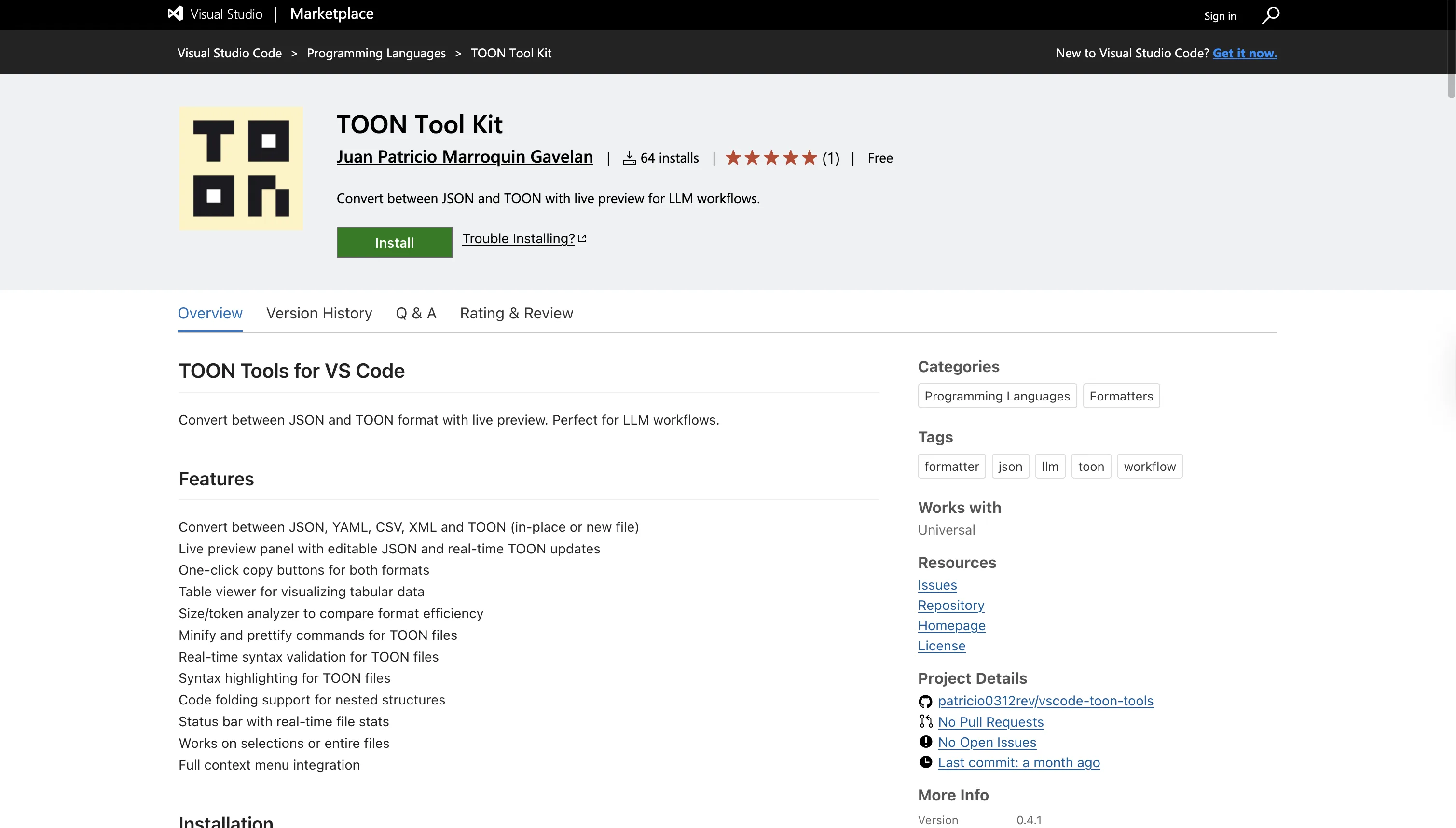Click 'Table viewer for visualizing tabular data' line
This screenshot has width=1456, height=828.
point(302,592)
